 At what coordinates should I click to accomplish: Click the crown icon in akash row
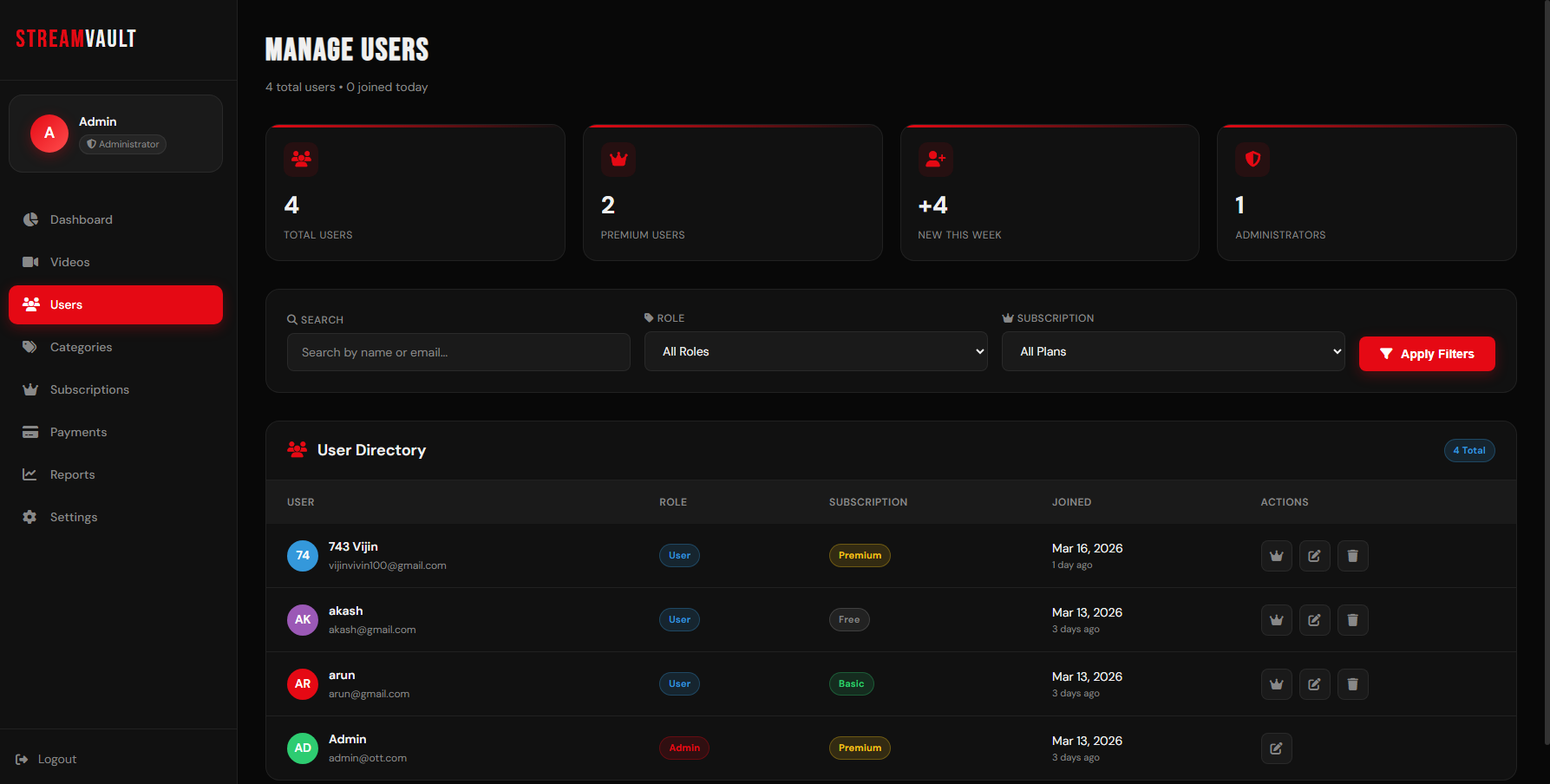pyautogui.click(x=1276, y=620)
